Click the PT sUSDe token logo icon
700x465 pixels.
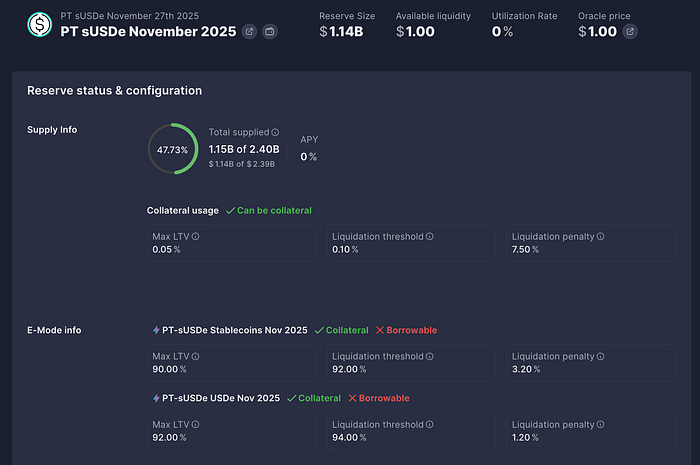click(40, 24)
